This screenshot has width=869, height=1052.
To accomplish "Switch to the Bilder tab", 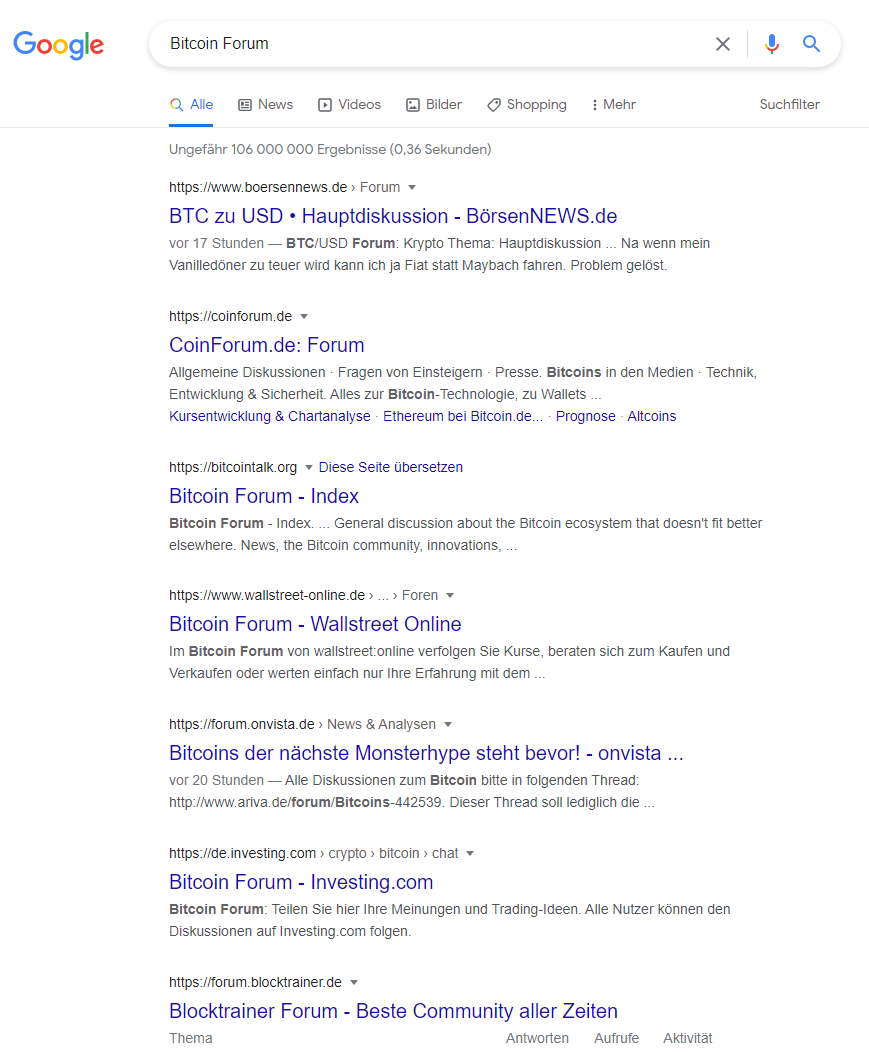I will click(434, 105).
